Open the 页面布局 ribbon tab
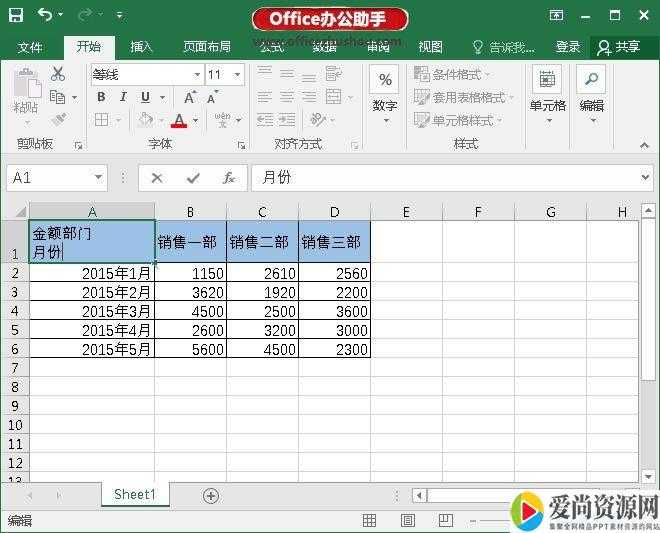 [x=206, y=47]
